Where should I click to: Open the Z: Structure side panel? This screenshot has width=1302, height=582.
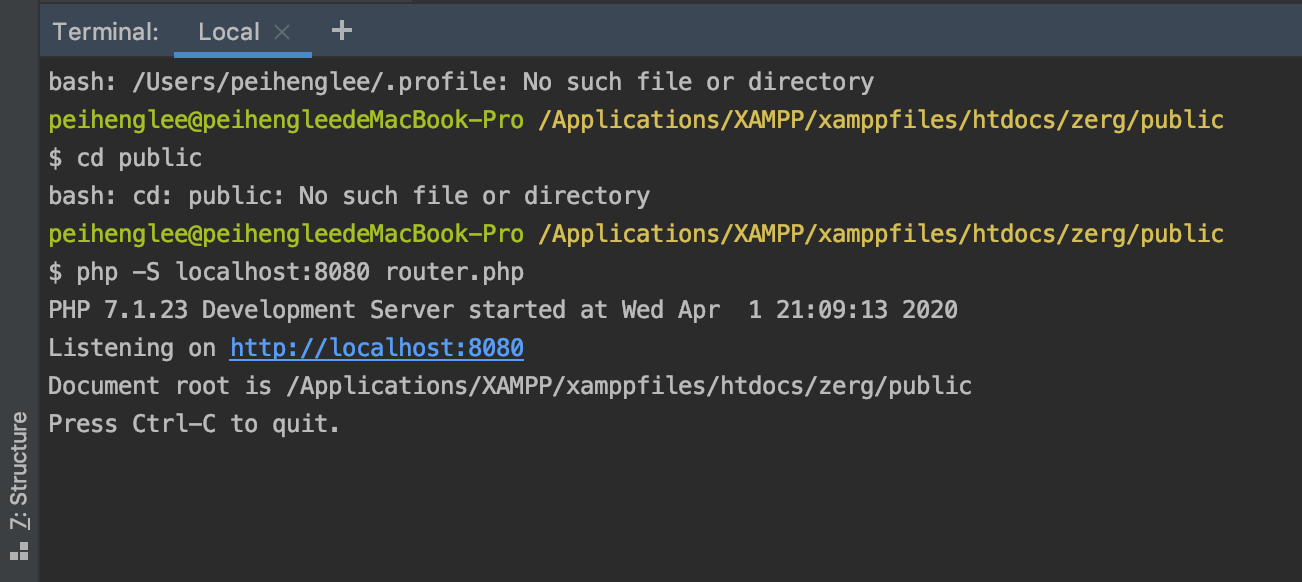tap(19, 472)
